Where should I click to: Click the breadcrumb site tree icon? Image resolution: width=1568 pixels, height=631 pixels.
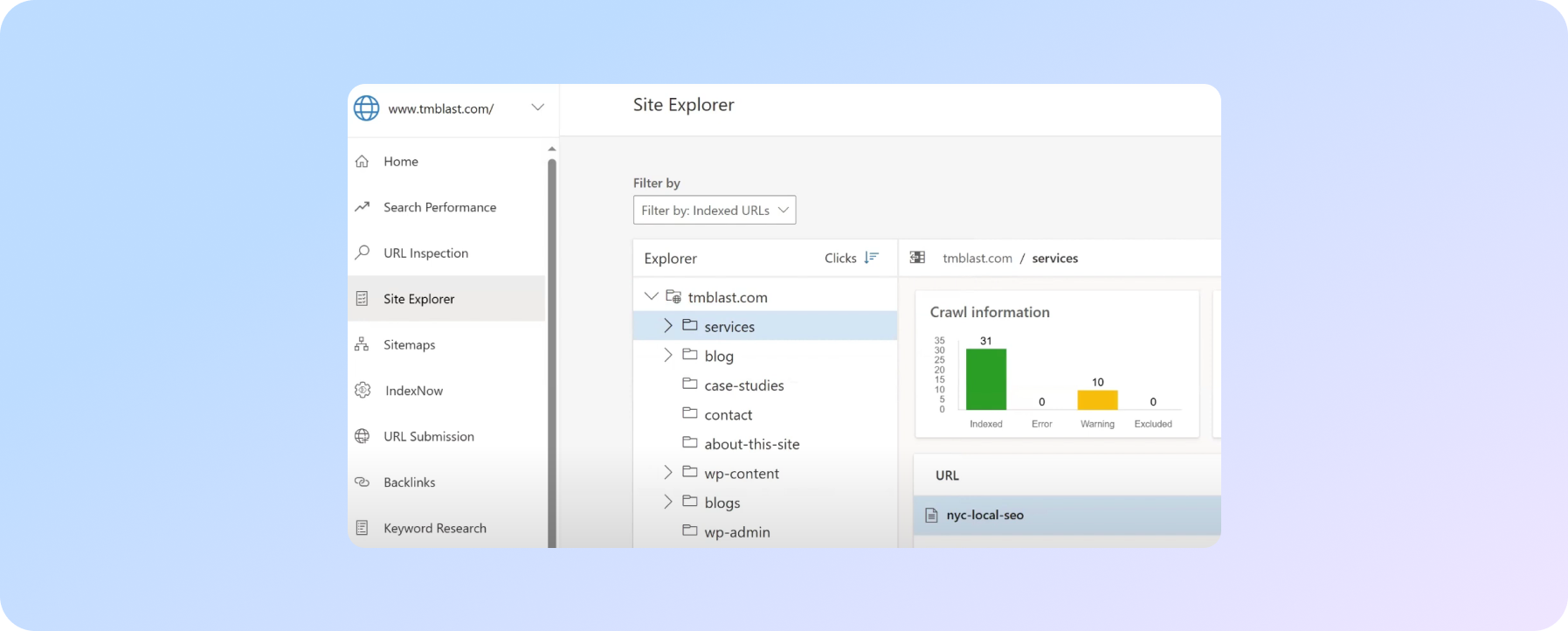point(917,258)
